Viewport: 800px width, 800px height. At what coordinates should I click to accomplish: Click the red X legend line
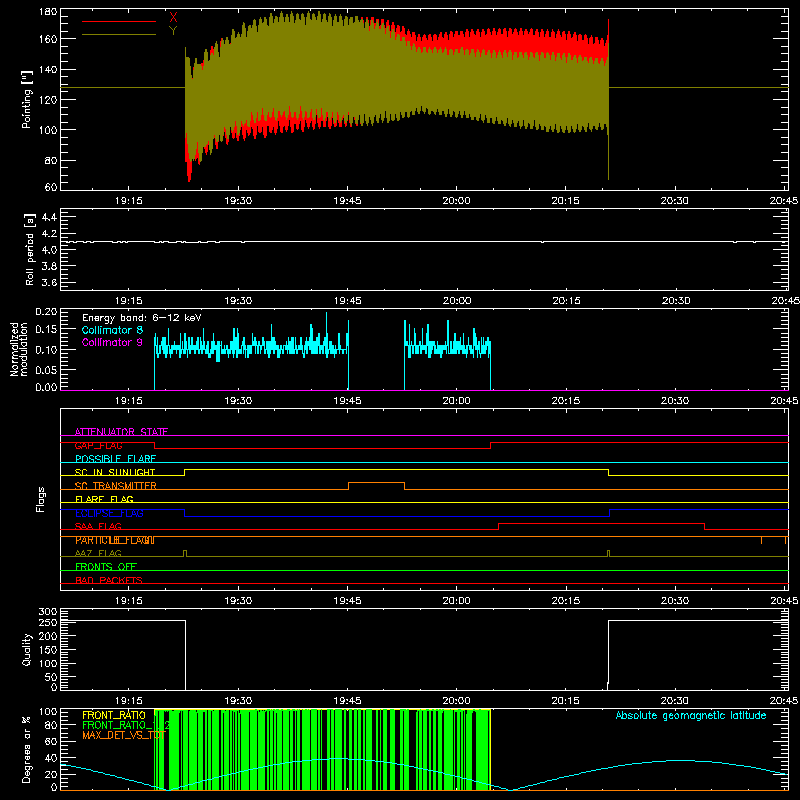click(x=119, y=21)
